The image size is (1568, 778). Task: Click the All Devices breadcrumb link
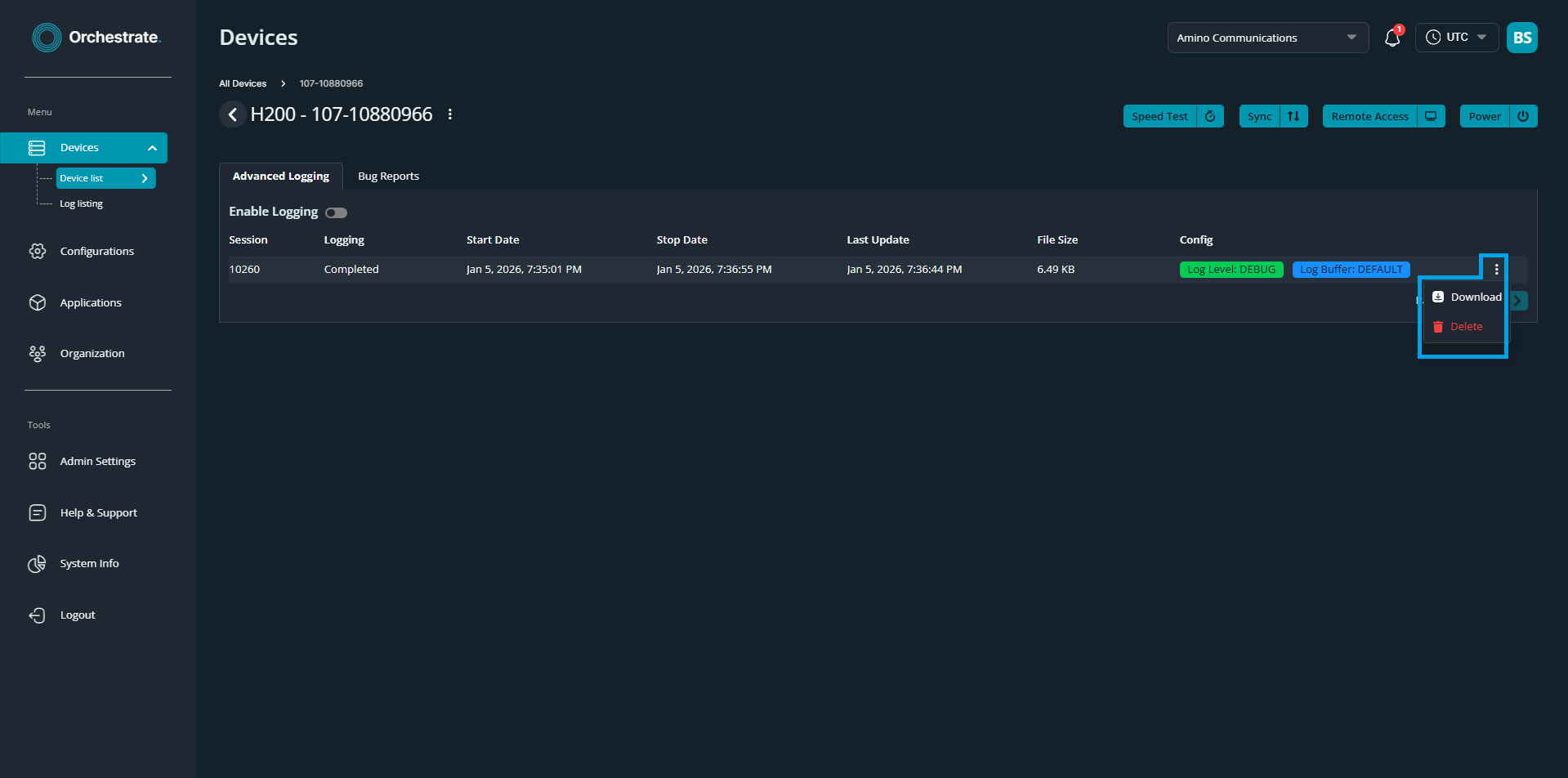coord(243,83)
